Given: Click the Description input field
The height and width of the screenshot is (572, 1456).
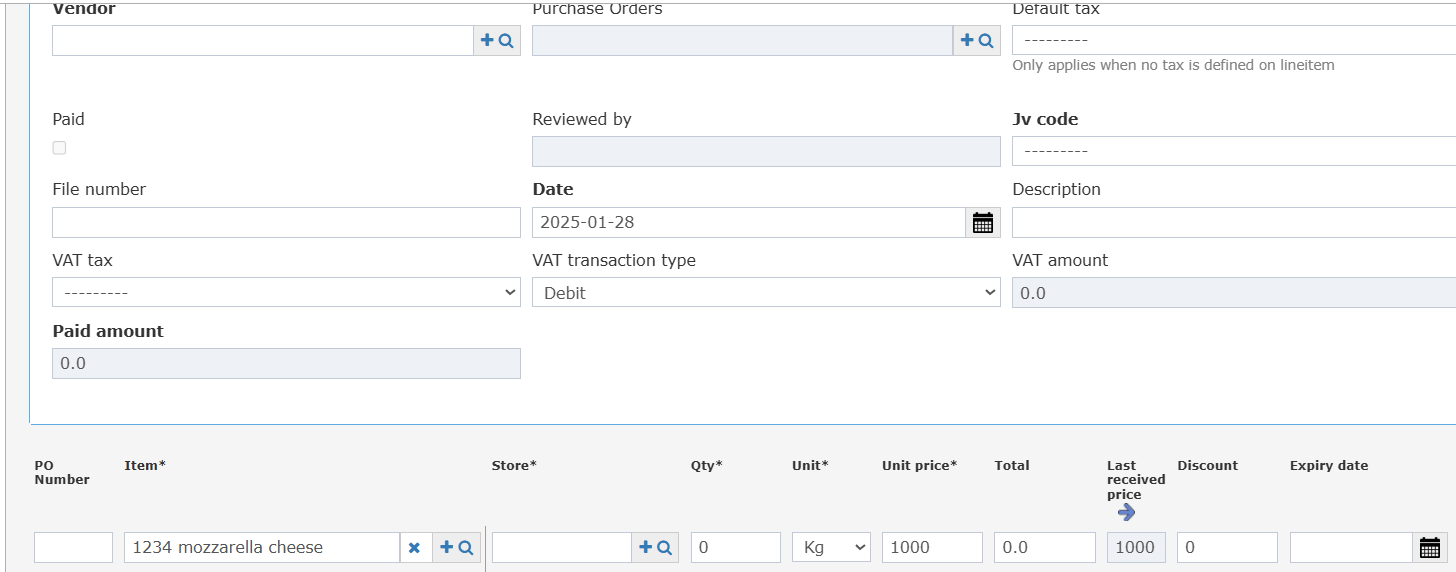Looking at the screenshot, I should 1234,223.
